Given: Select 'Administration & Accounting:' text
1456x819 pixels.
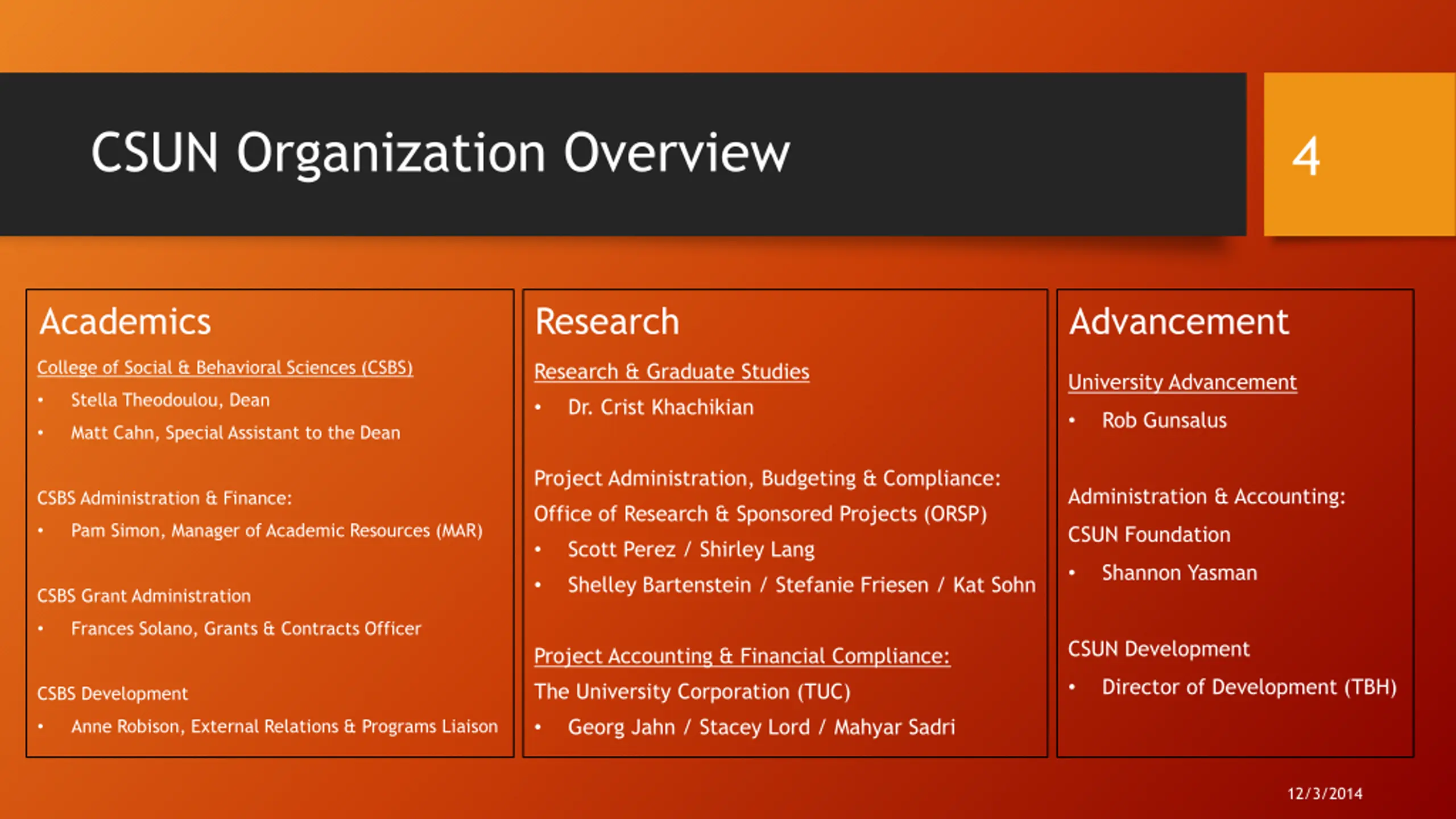Looking at the screenshot, I should (1207, 497).
